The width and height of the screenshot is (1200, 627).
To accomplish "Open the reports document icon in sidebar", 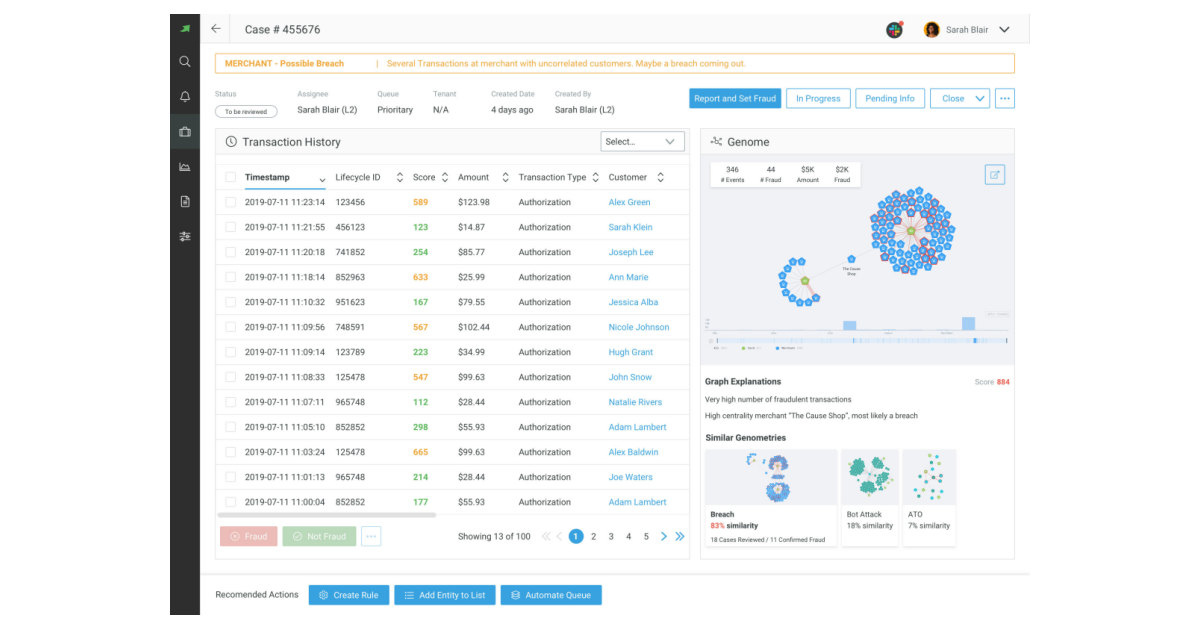I will [185, 201].
